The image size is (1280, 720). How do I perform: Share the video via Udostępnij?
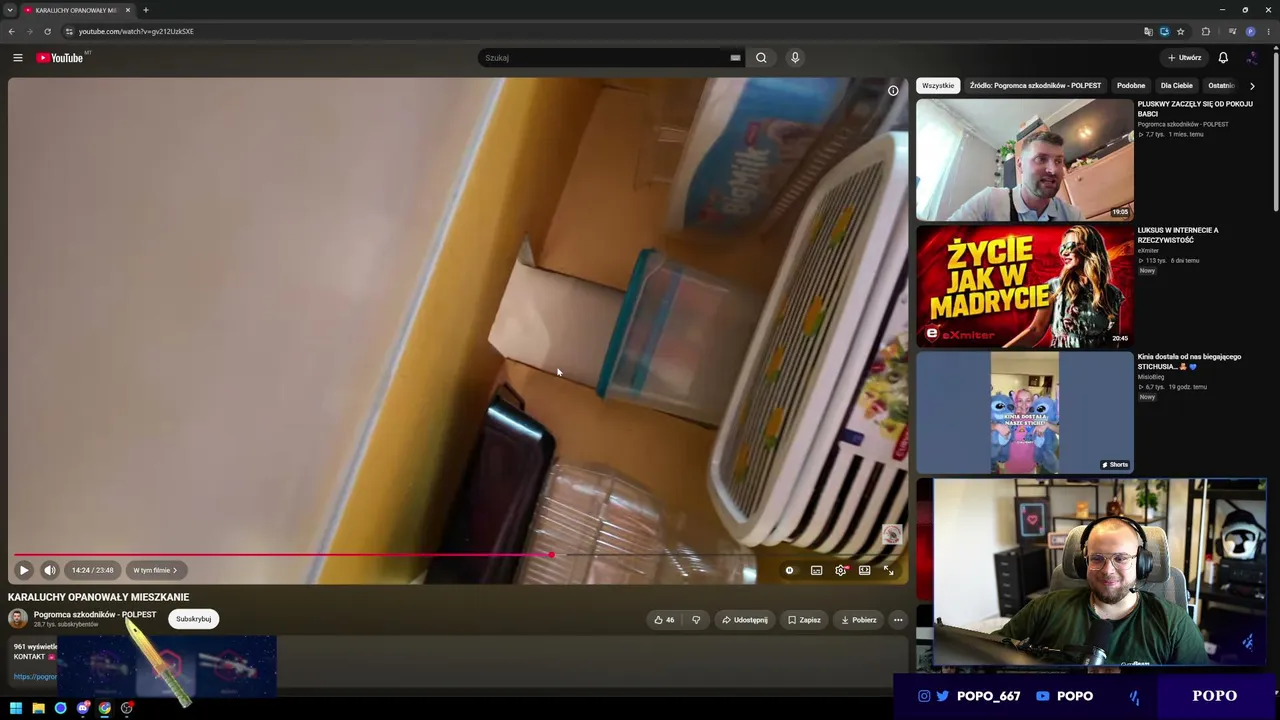pyautogui.click(x=745, y=620)
